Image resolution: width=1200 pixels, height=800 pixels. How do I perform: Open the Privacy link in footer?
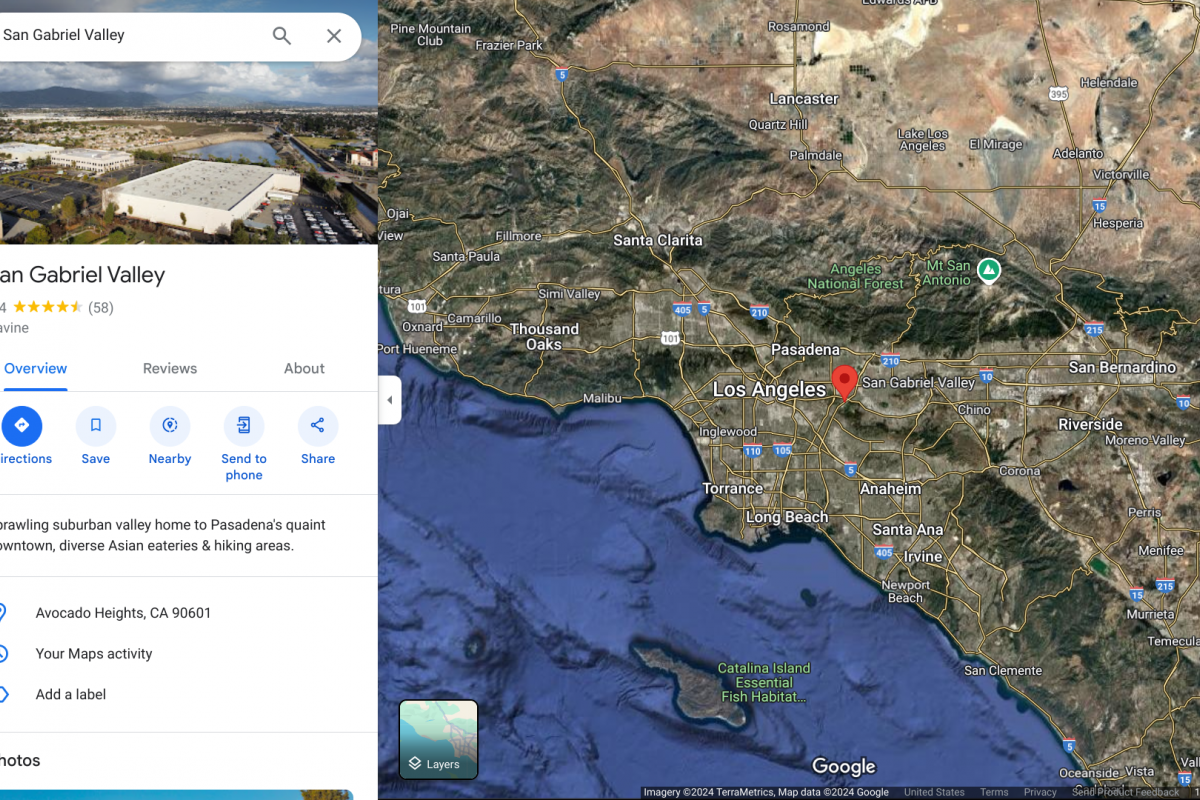pos(1039,792)
